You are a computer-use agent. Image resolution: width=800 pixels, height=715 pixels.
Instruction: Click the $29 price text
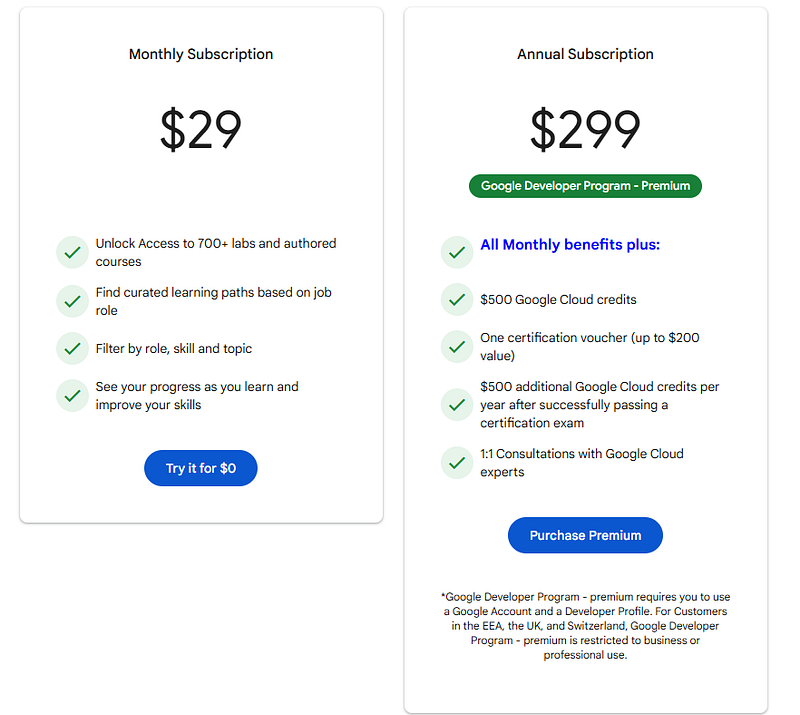click(200, 128)
